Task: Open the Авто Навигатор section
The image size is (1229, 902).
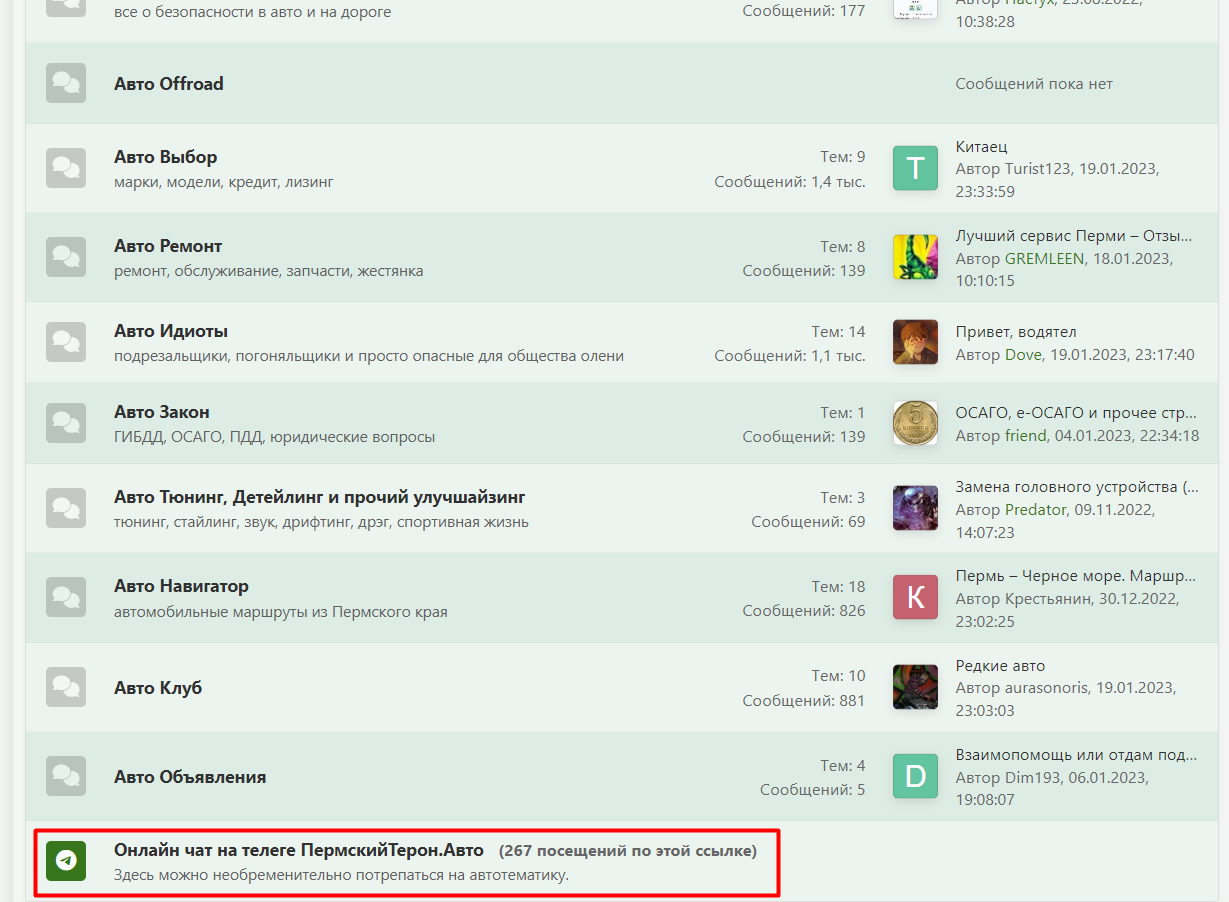Action: point(181,586)
